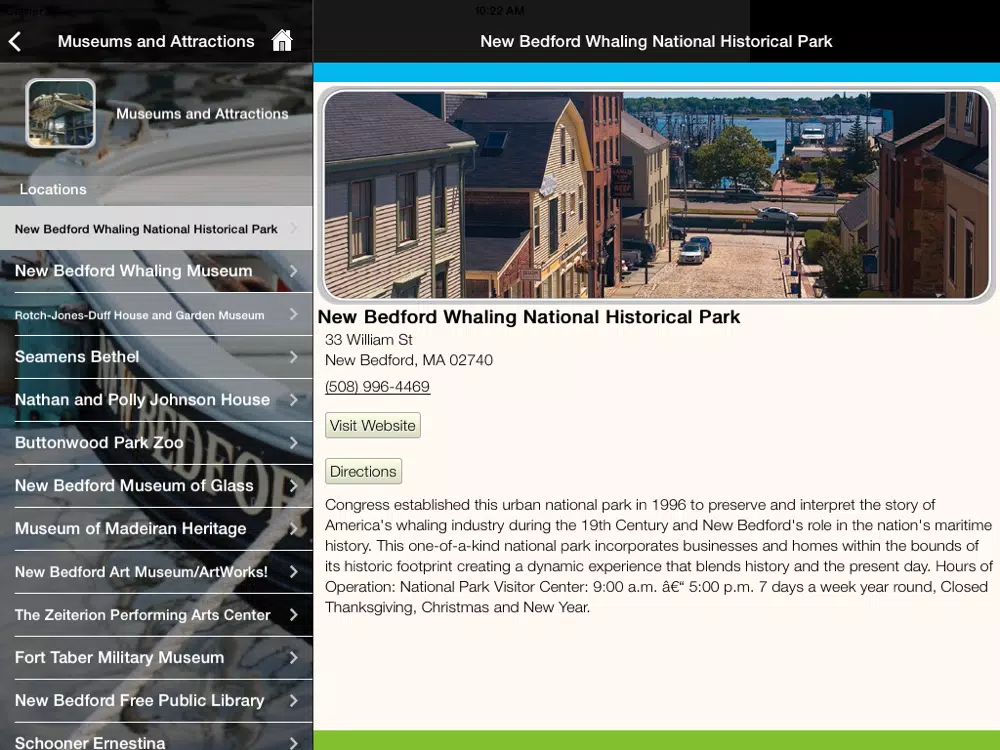Expand chevron beside The Zeiterion Performing Arts Center
The image size is (1000, 750).
point(293,615)
